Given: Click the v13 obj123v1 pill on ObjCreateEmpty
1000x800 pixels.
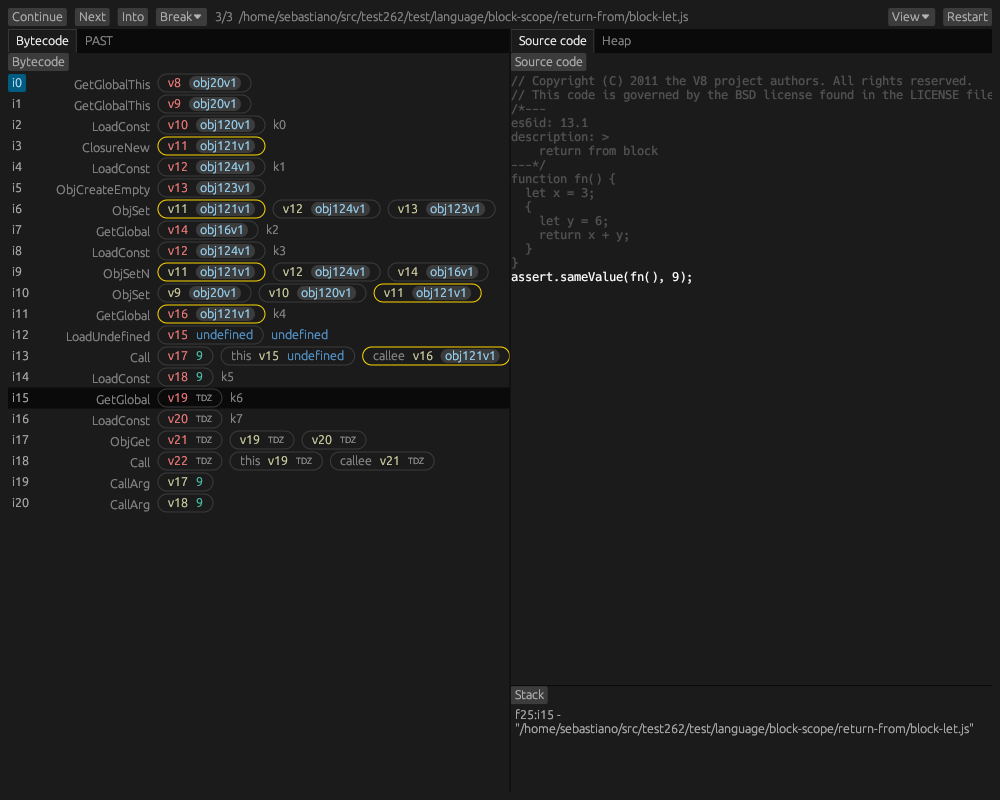Looking at the screenshot, I should pyautogui.click(x=211, y=187).
